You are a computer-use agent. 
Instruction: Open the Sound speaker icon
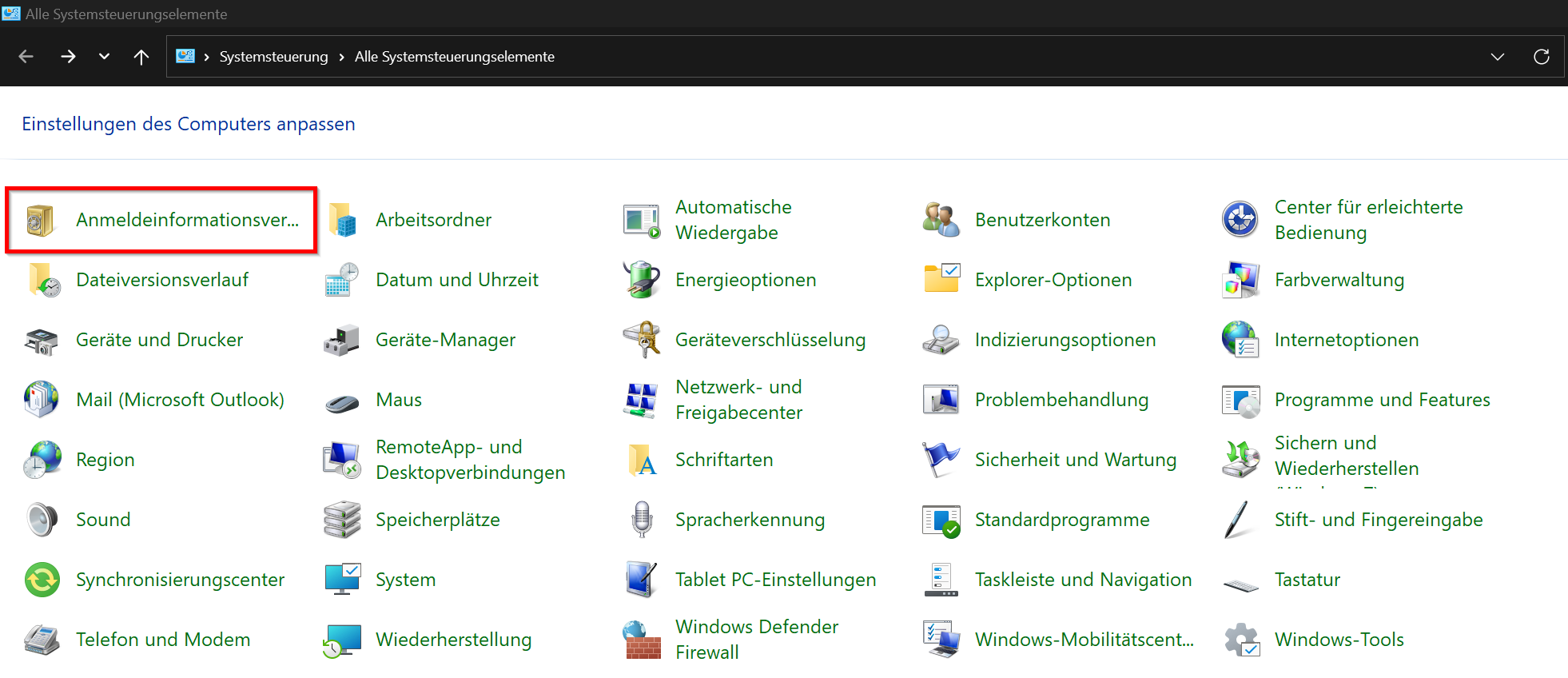pyautogui.click(x=42, y=520)
